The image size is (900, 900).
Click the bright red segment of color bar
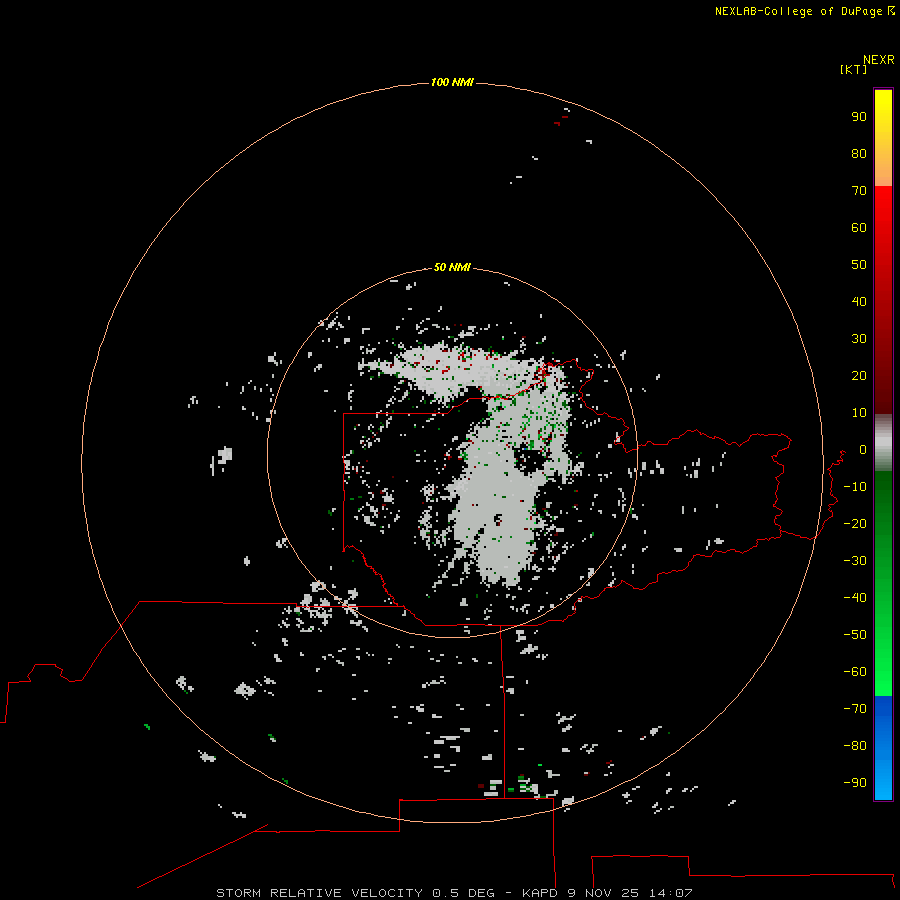(x=883, y=300)
